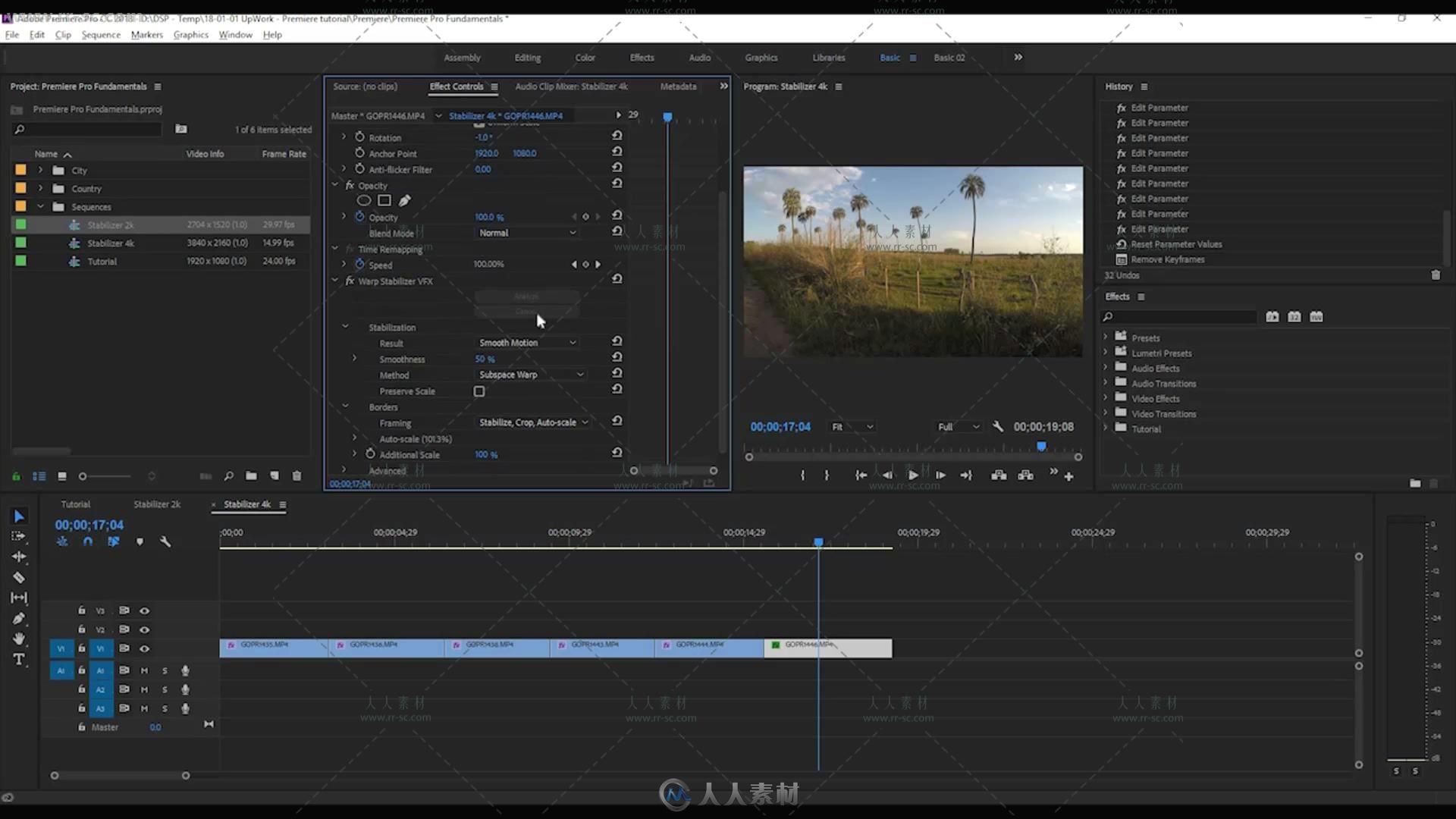Toggle V3 track output eye
Viewport: 1456px width, 819px height.
coord(144,610)
